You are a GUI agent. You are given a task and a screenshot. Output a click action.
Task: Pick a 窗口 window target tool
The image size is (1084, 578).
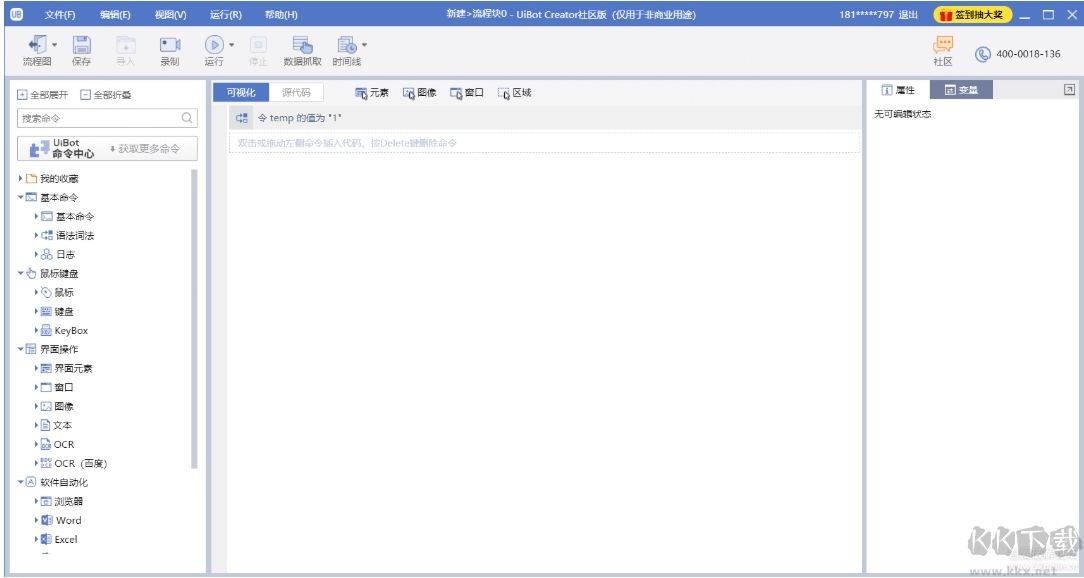[467, 93]
